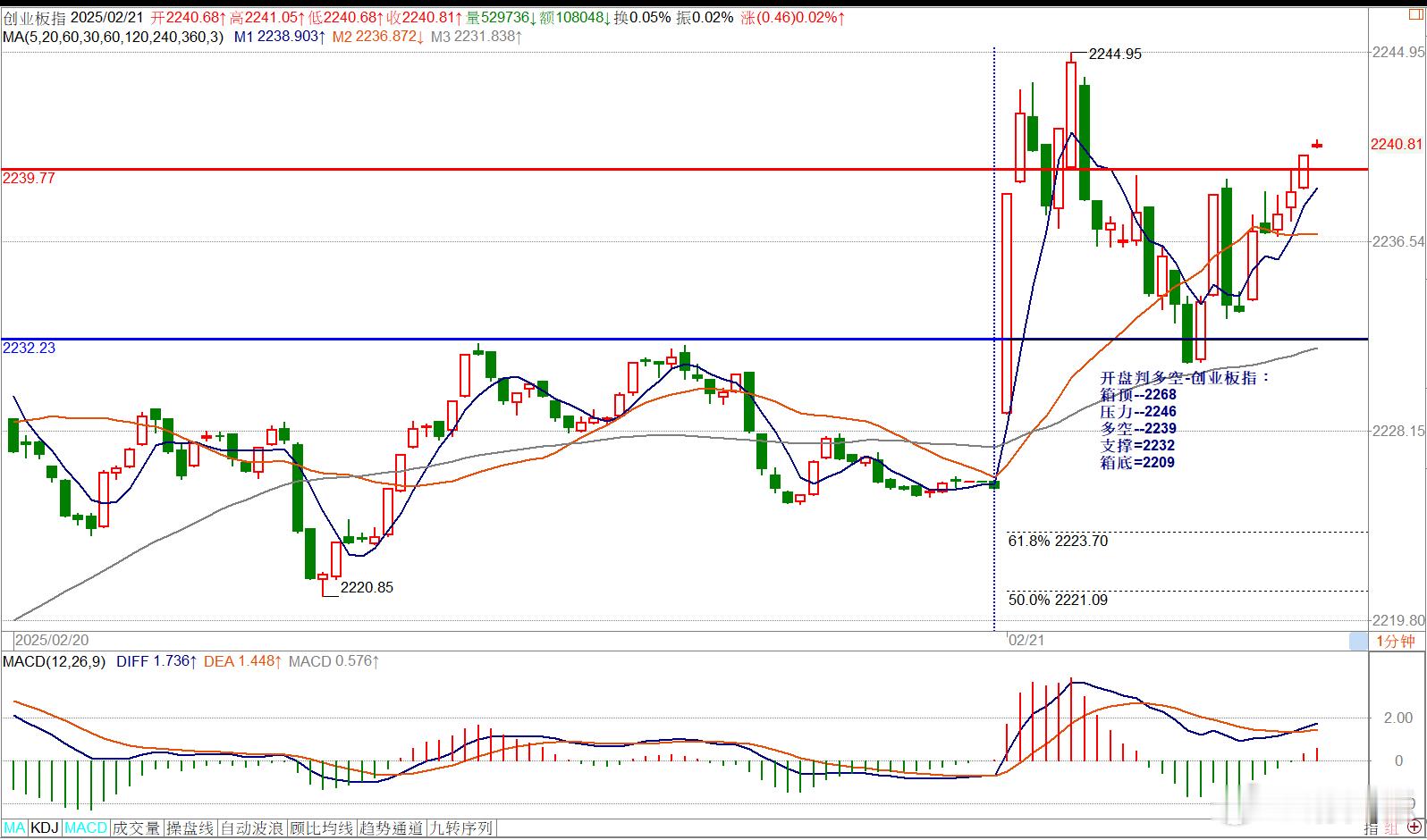Screen dimensions: 1427x840
Task: Click the 2228.15 price axis label
Action: [x=1397, y=431]
